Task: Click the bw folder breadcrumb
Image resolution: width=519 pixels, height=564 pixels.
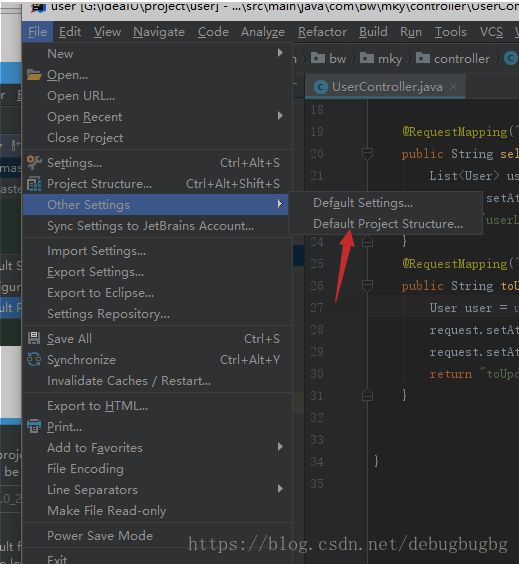Action: tap(328, 58)
